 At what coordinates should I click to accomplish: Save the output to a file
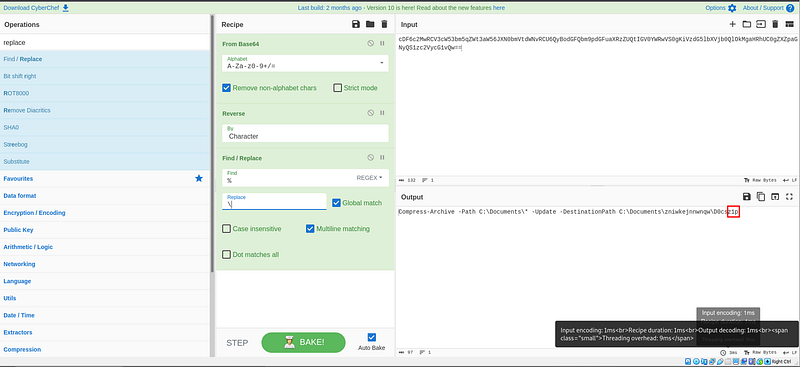pyautogui.click(x=747, y=197)
